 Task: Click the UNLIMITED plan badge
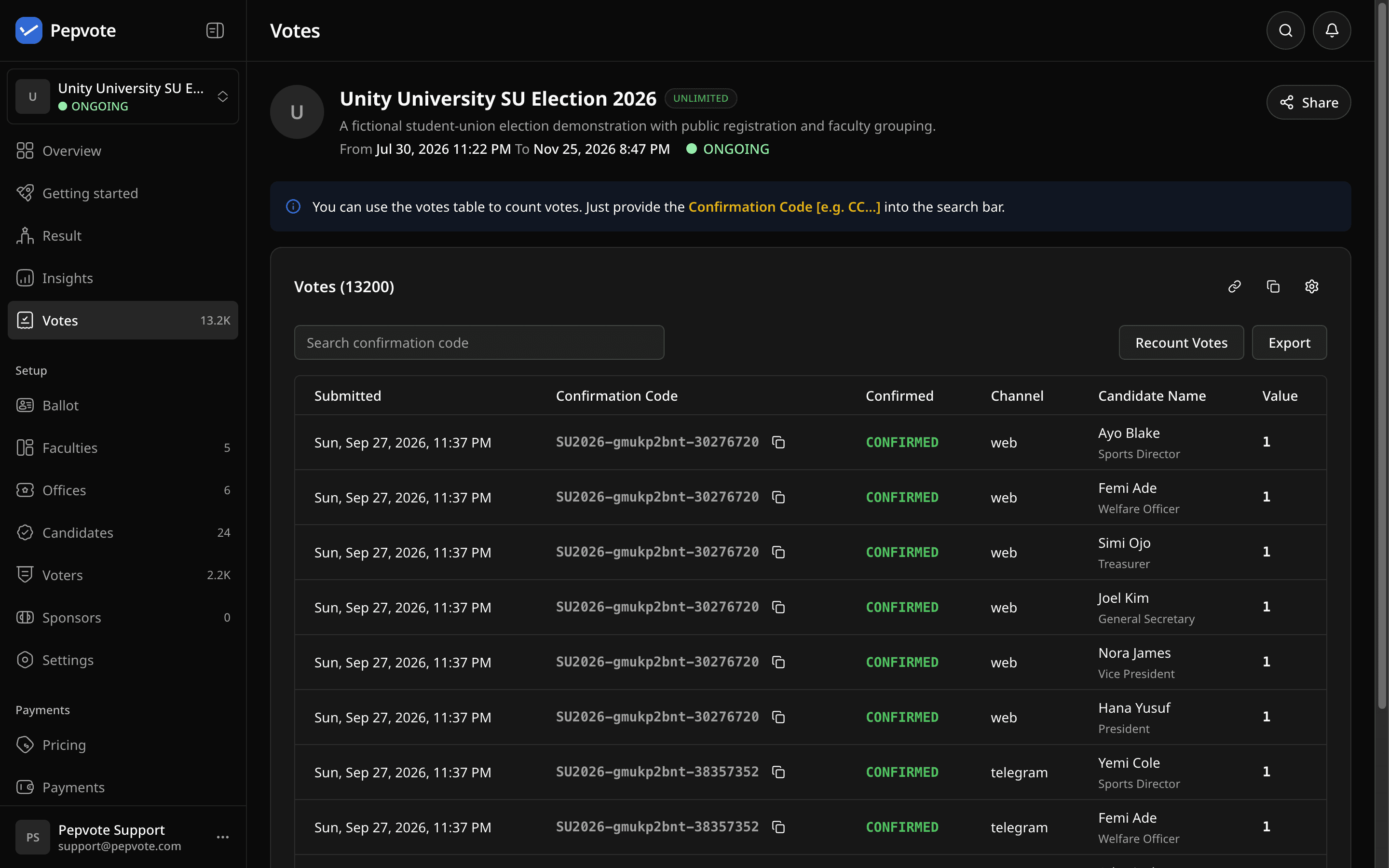[x=700, y=98]
